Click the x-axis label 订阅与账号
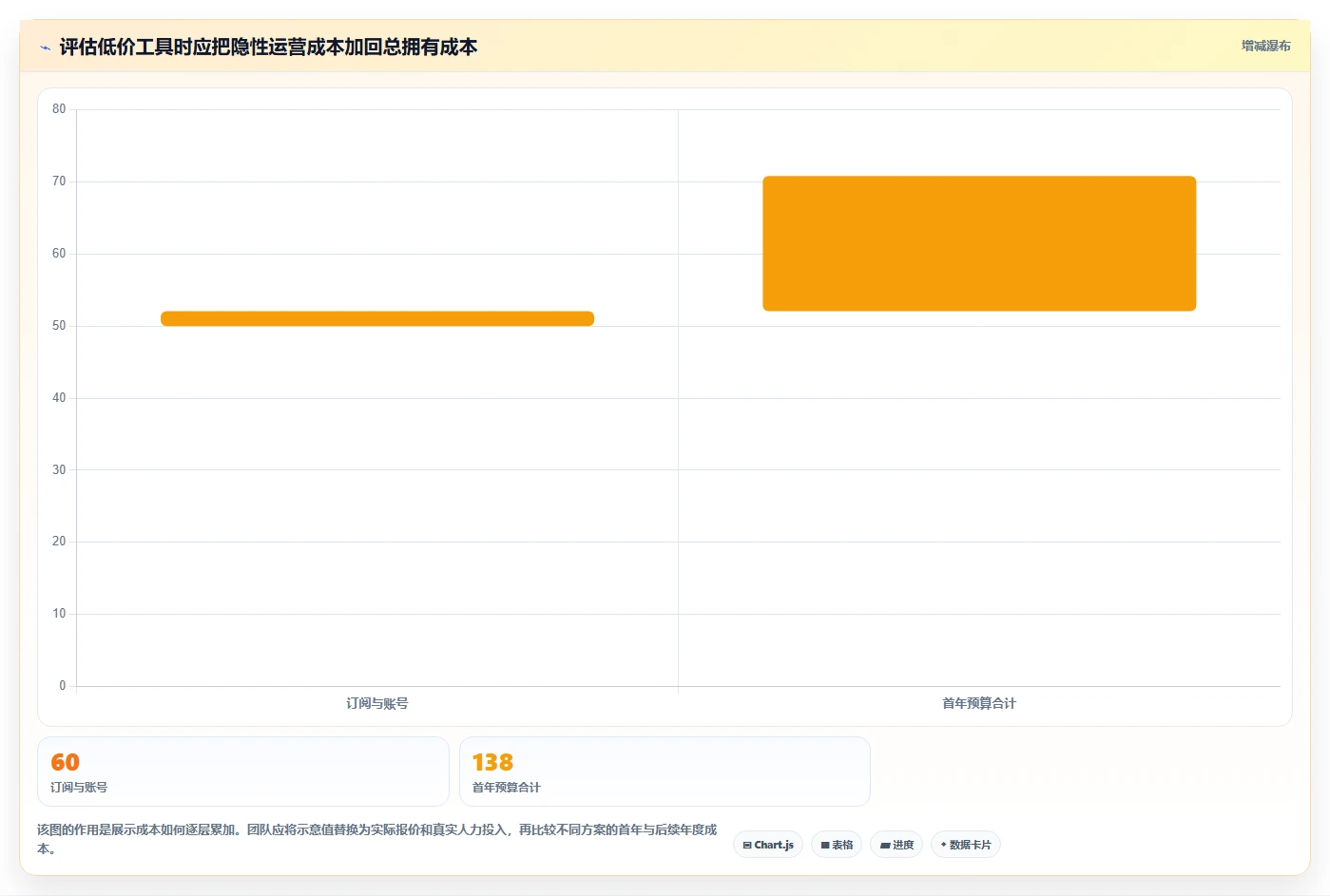This screenshot has width=1330, height=896. click(377, 703)
